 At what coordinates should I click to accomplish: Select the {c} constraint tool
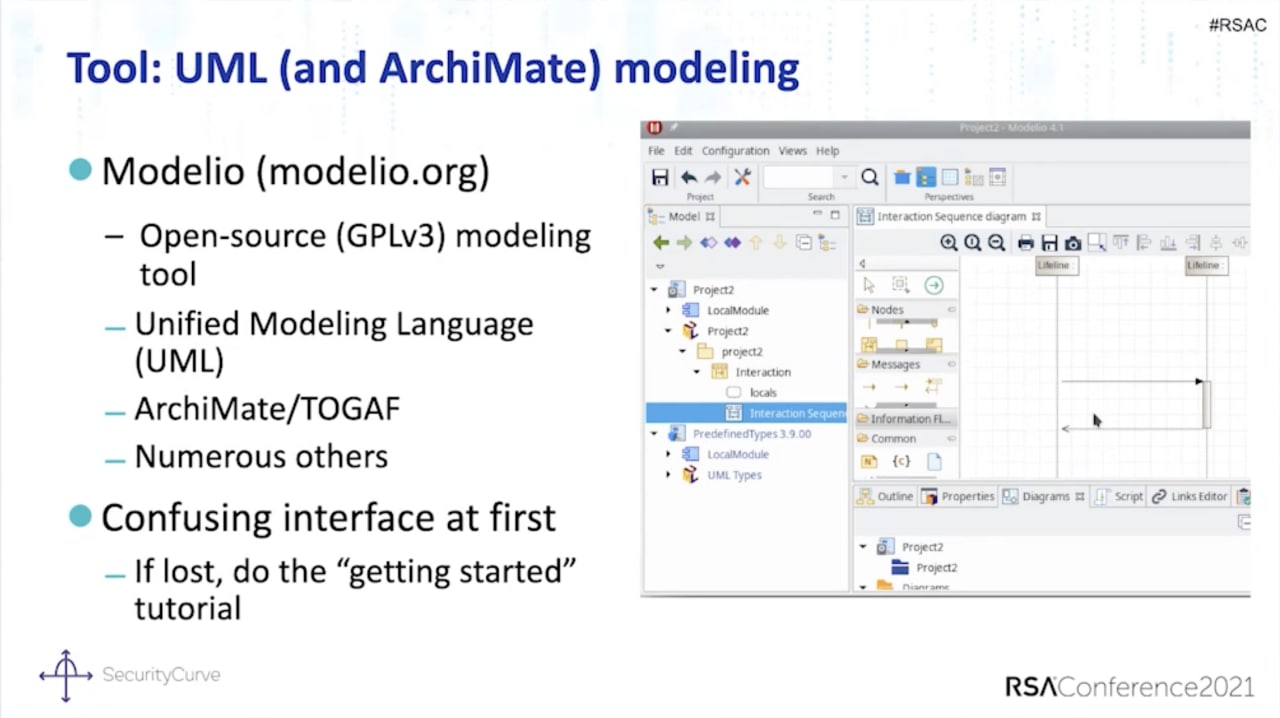(x=901, y=461)
